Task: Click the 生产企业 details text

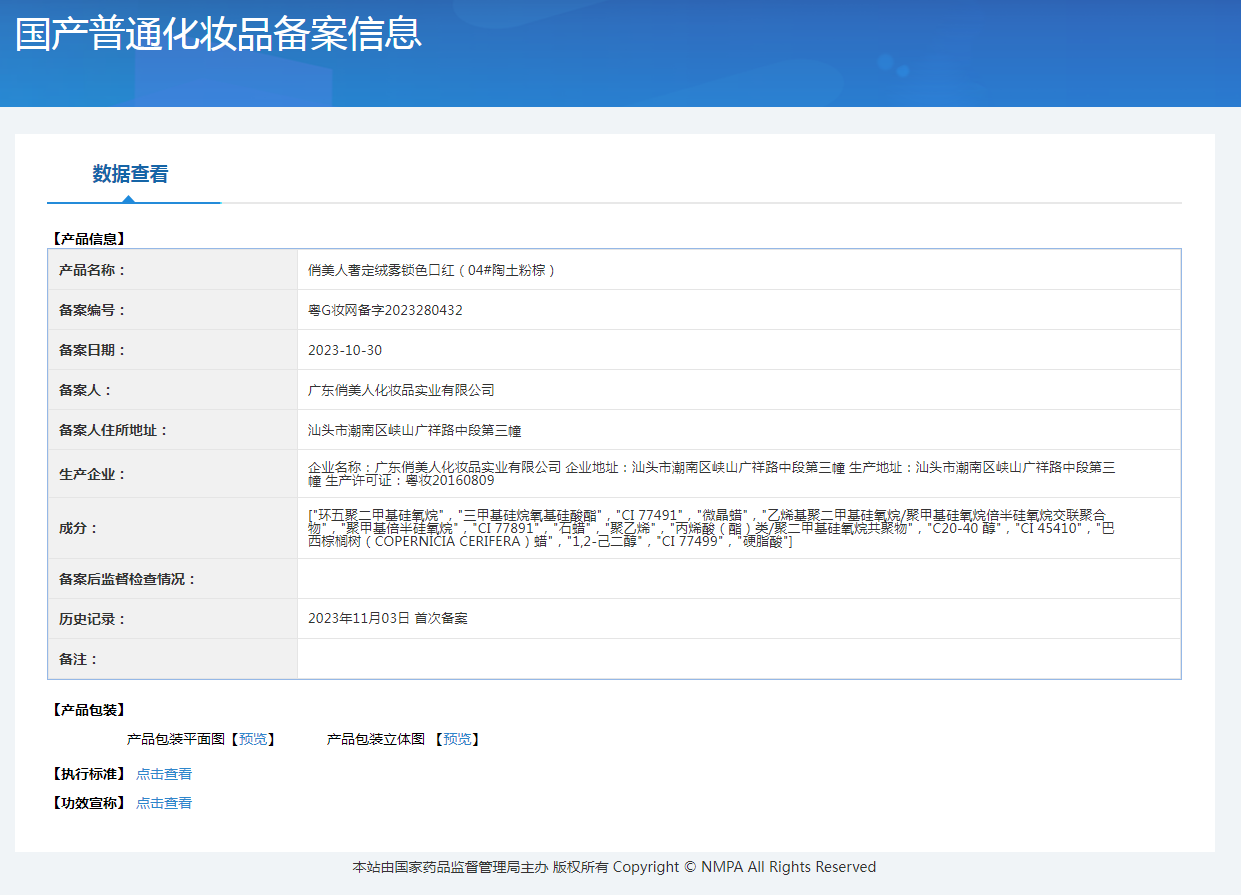Action: (x=710, y=474)
